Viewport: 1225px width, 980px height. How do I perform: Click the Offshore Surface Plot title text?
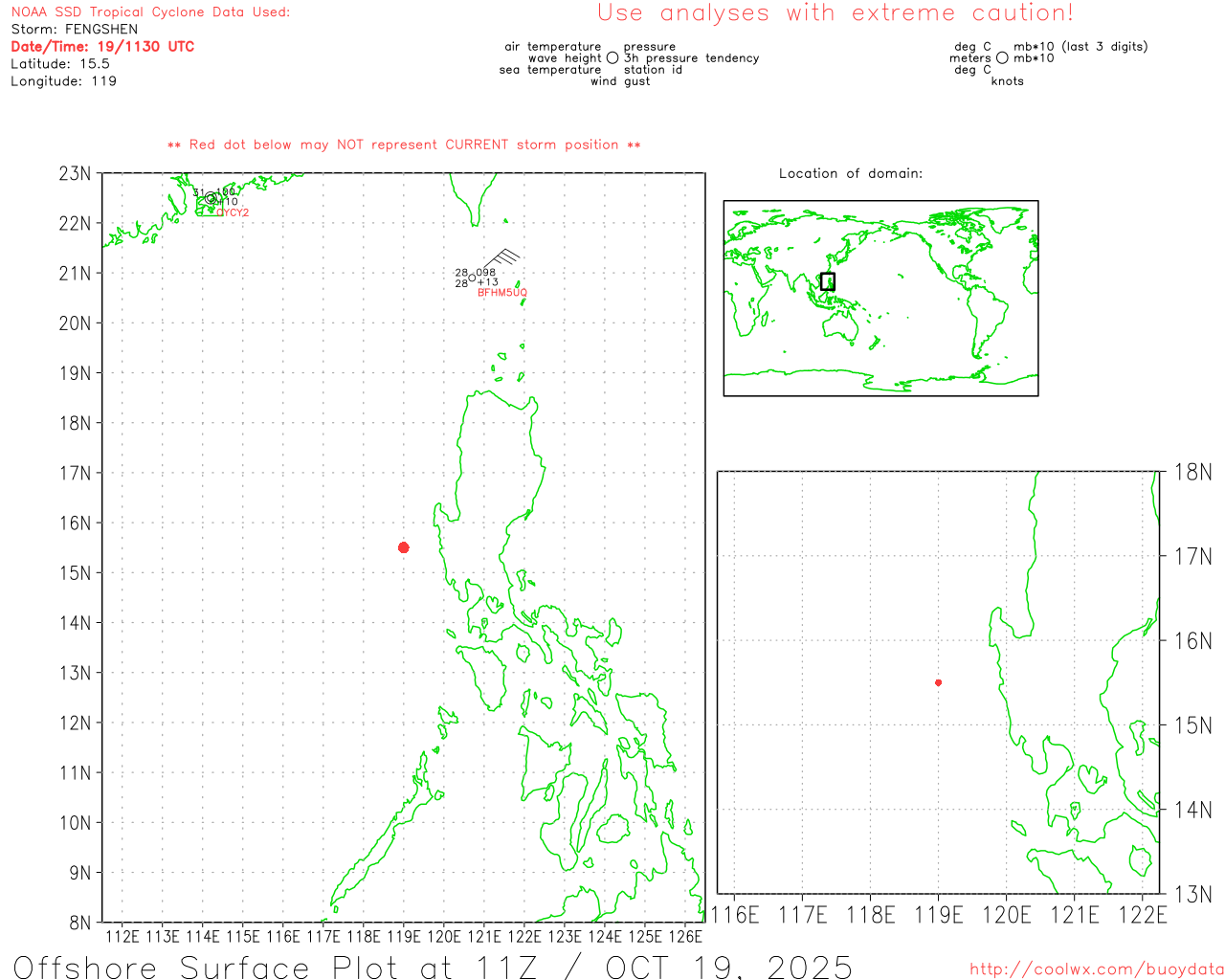pos(433,967)
